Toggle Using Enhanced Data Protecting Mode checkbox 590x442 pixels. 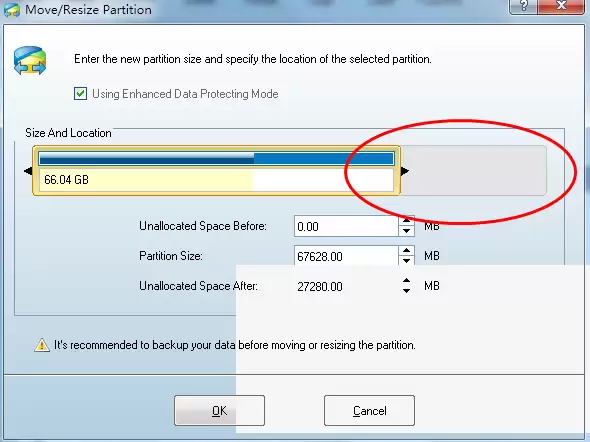[x=80, y=94]
